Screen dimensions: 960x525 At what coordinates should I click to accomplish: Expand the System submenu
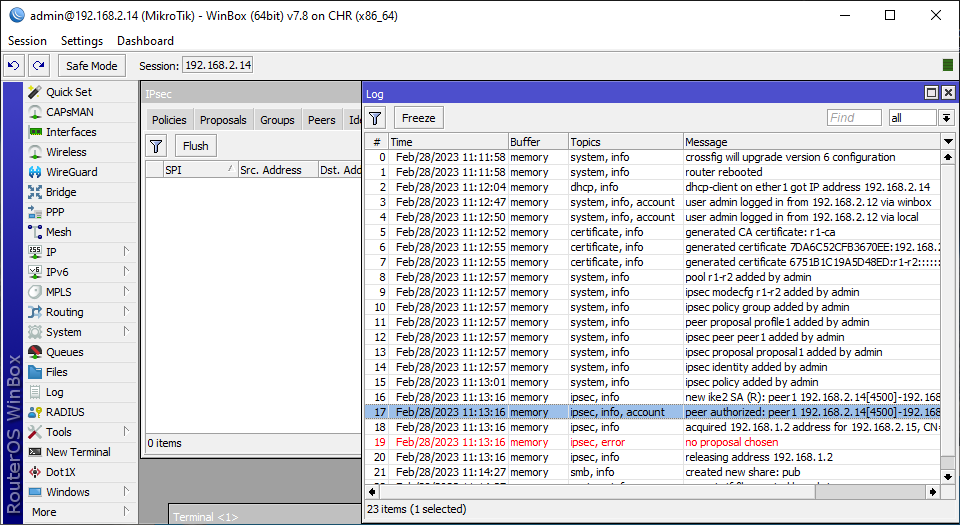pyautogui.click(x=126, y=332)
